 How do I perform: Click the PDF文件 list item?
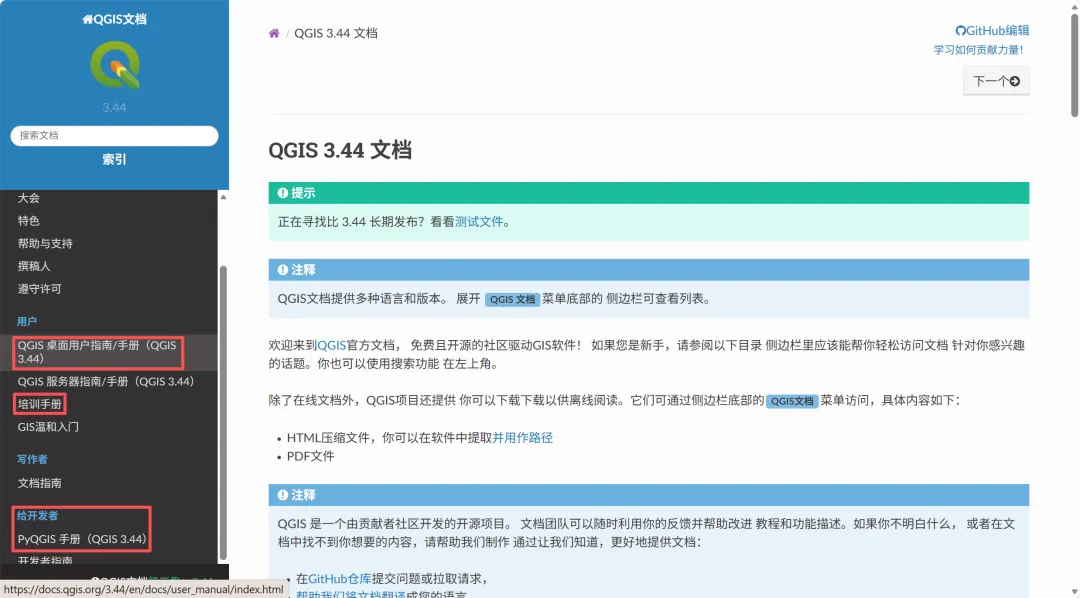click(x=311, y=457)
